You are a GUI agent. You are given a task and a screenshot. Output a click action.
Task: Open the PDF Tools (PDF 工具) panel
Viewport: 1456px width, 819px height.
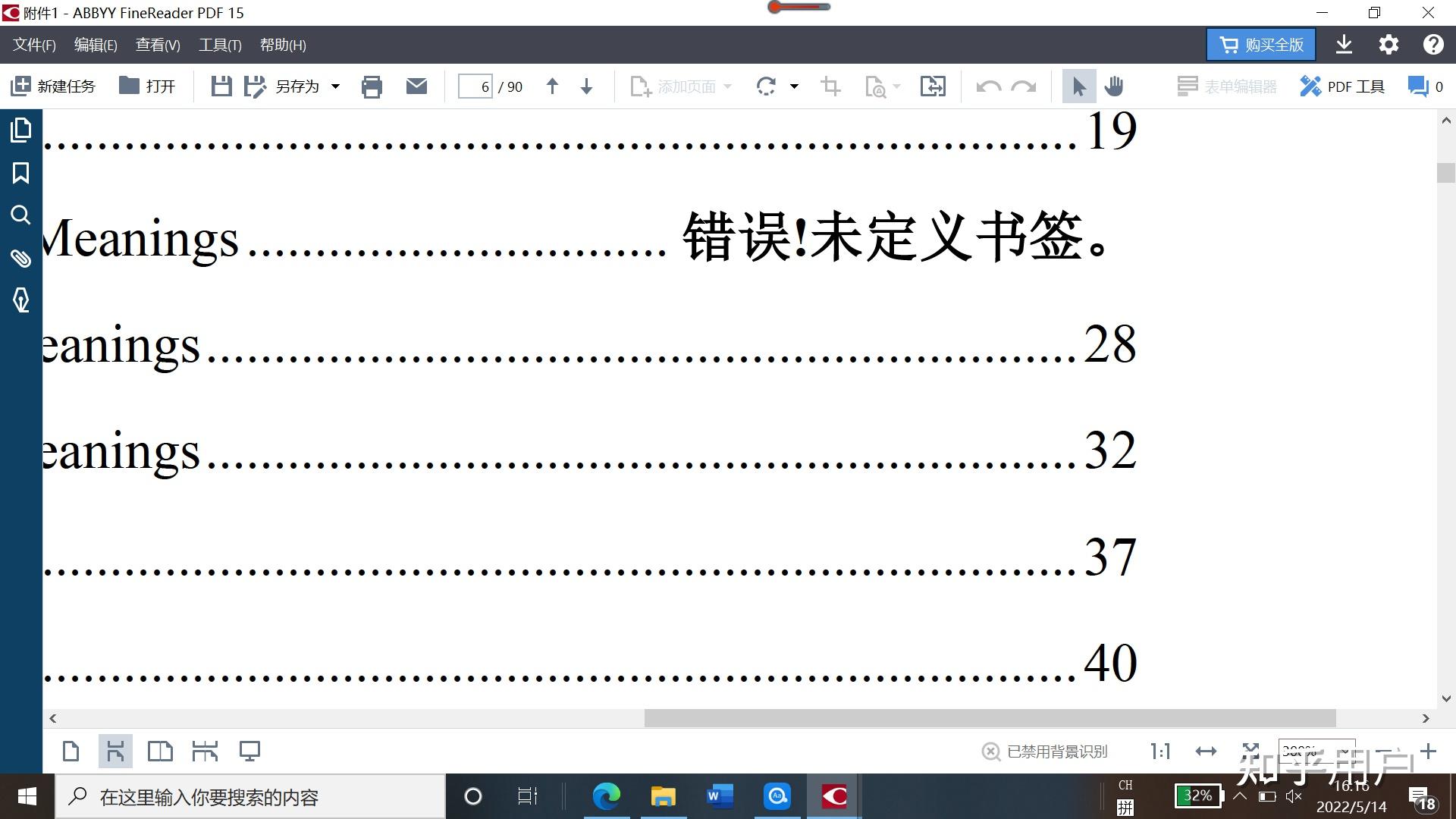pos(1342,86)
